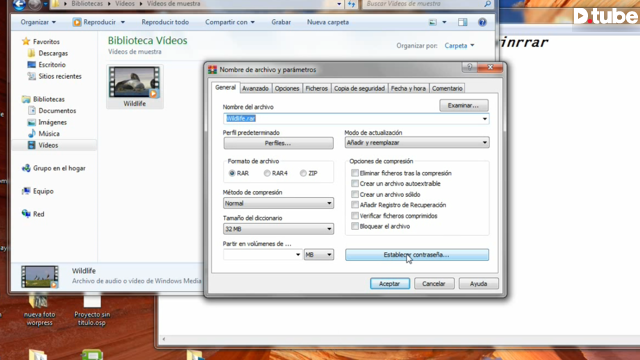The image size is (640, 360).
Task: Open Copia de seguridad tab
Action: click(x=359, y=88)
